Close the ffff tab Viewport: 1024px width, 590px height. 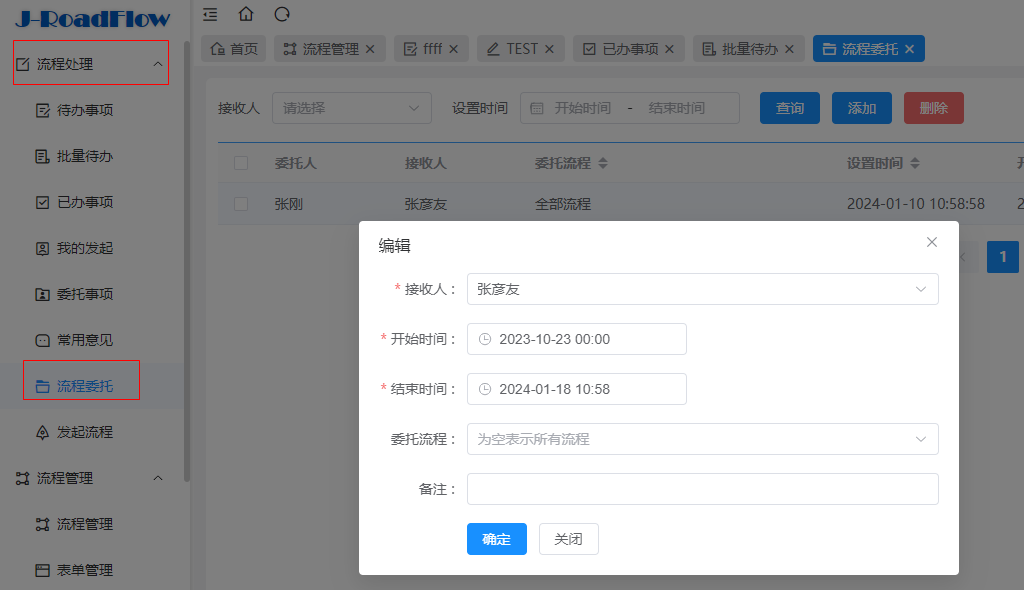click(x=454, y=49)
